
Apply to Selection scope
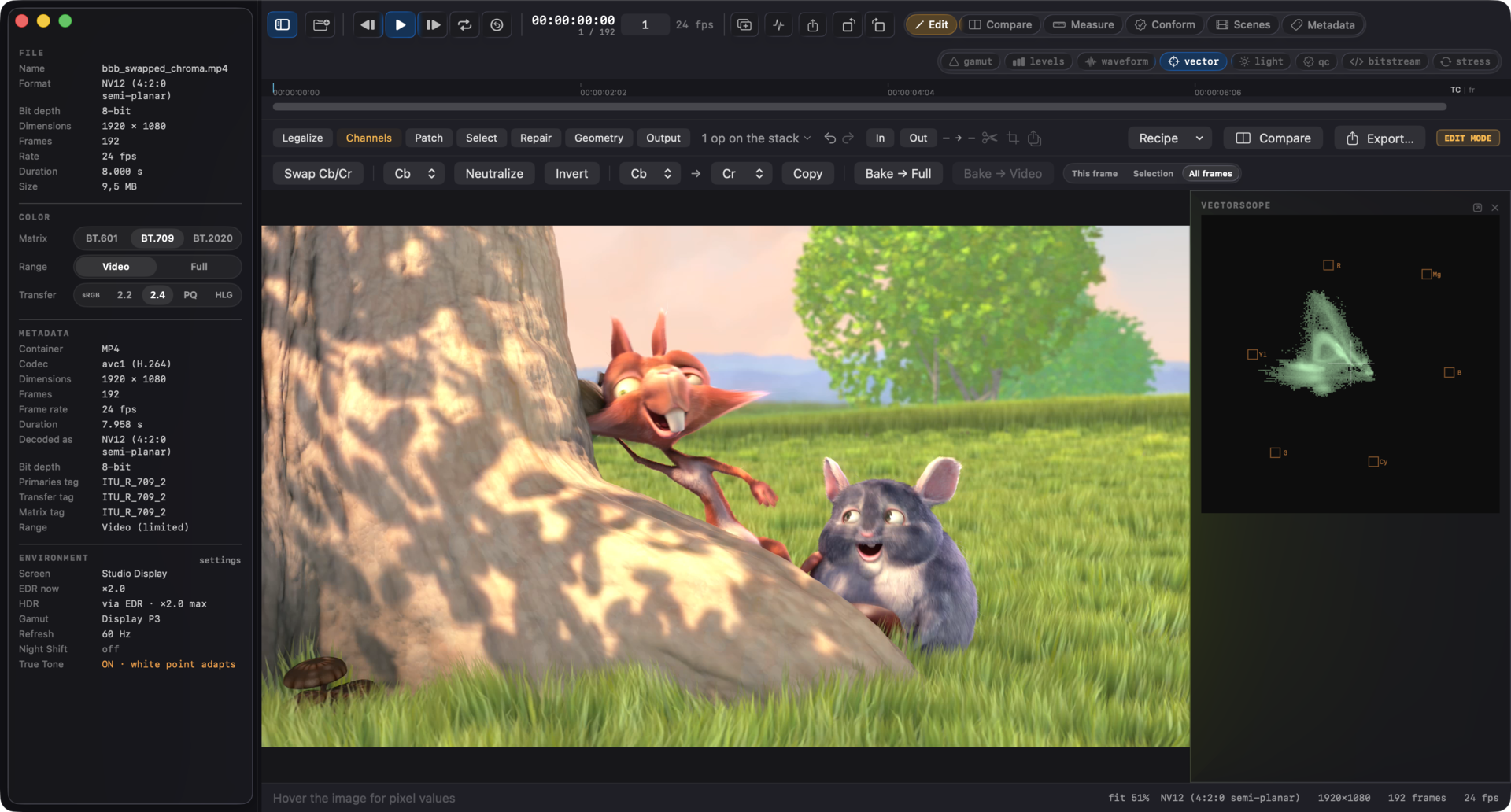point(1153,174)
